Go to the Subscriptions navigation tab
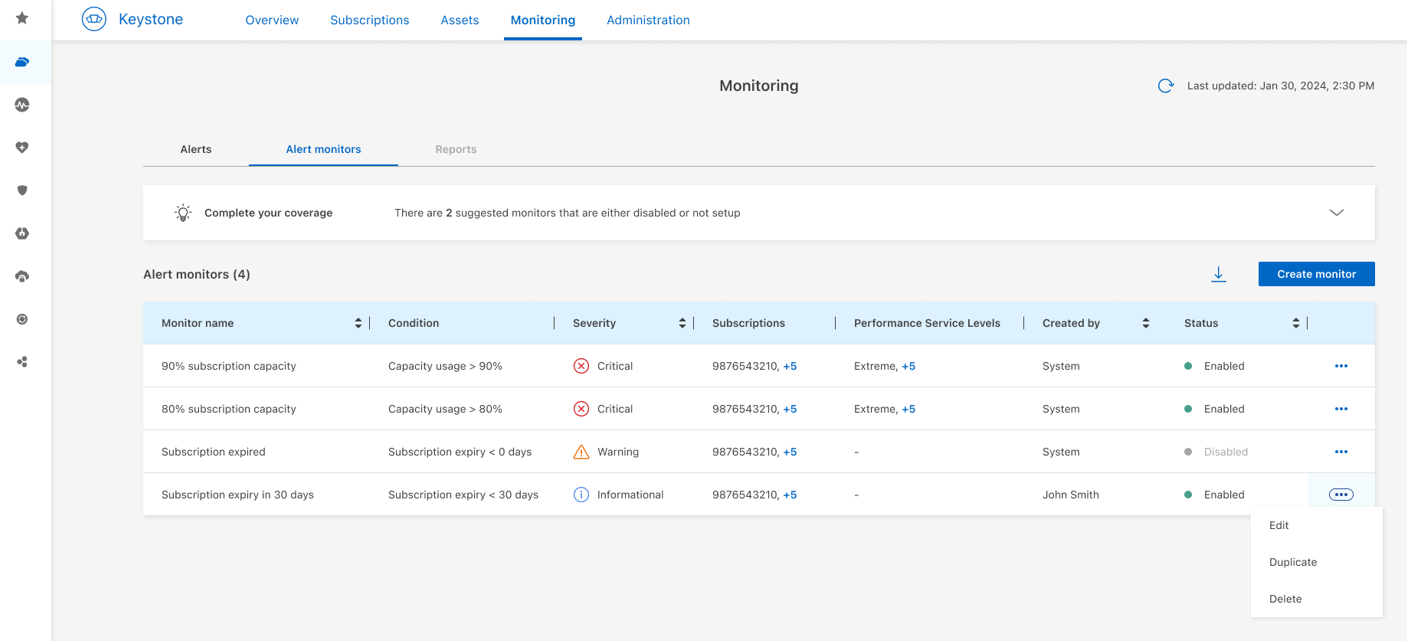 [369, 20]
